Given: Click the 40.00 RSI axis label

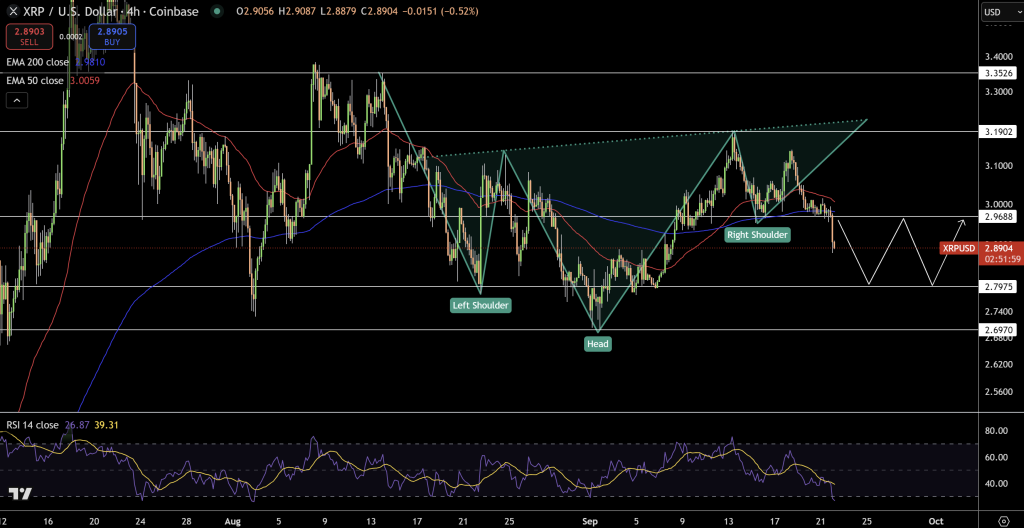Looking at the screenshot, I should 995,484.
